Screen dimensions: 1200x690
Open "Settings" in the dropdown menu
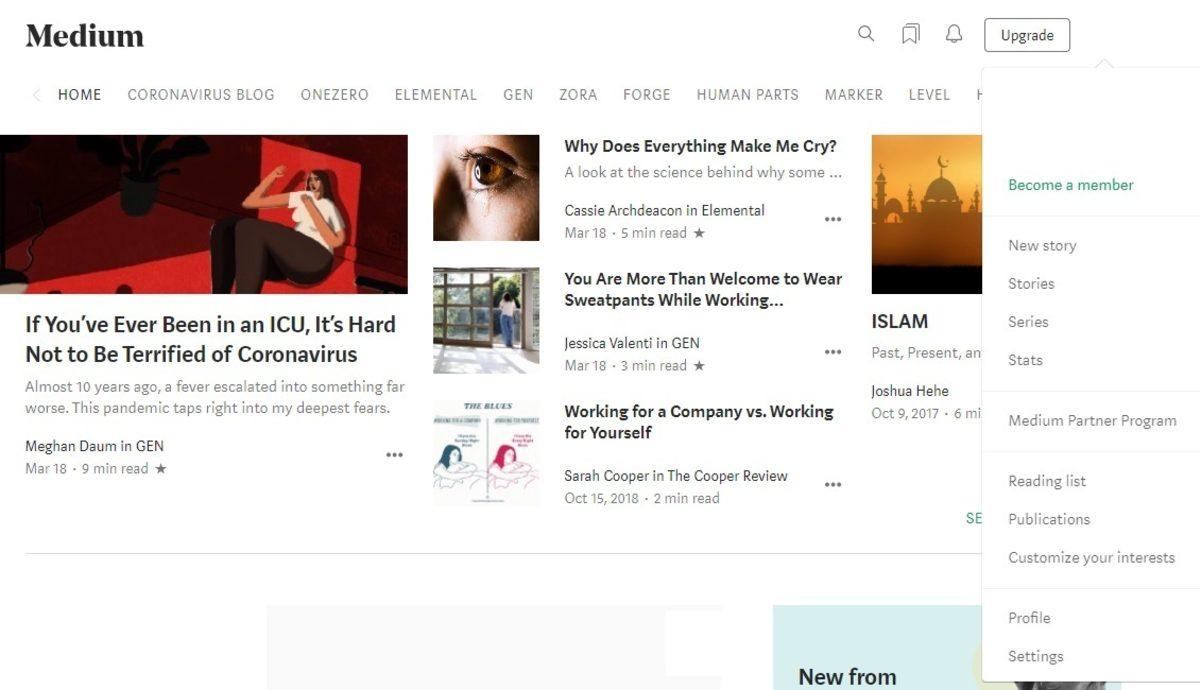click(x=1035, y=656)
